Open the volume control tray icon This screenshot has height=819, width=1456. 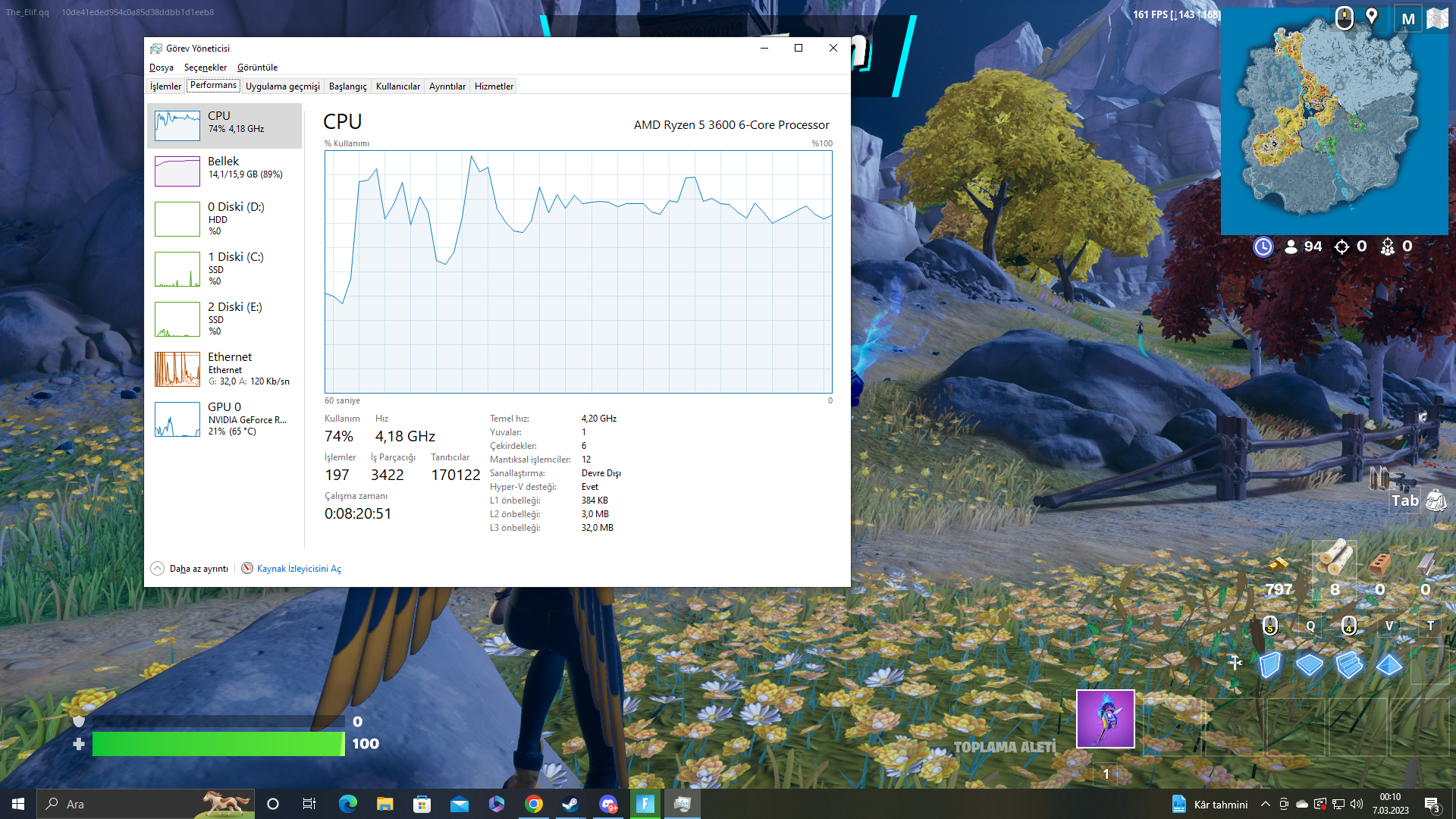(x=1357, y=804)
